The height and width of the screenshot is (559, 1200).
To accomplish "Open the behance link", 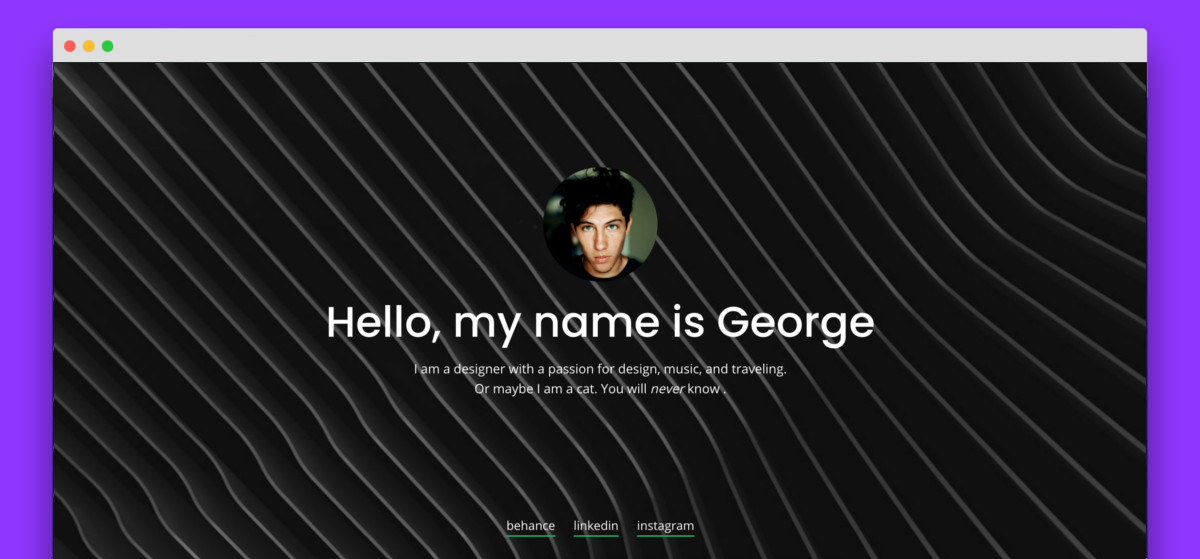I will pos(530,526).
